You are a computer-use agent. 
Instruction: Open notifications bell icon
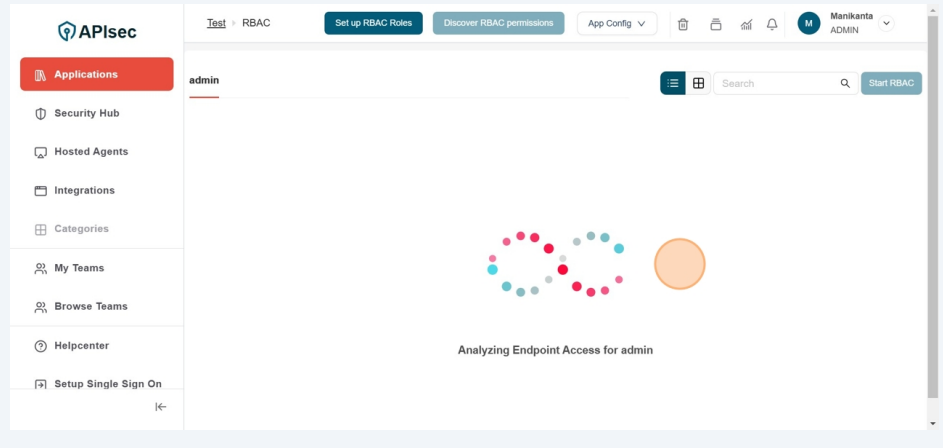click(772, 24)
